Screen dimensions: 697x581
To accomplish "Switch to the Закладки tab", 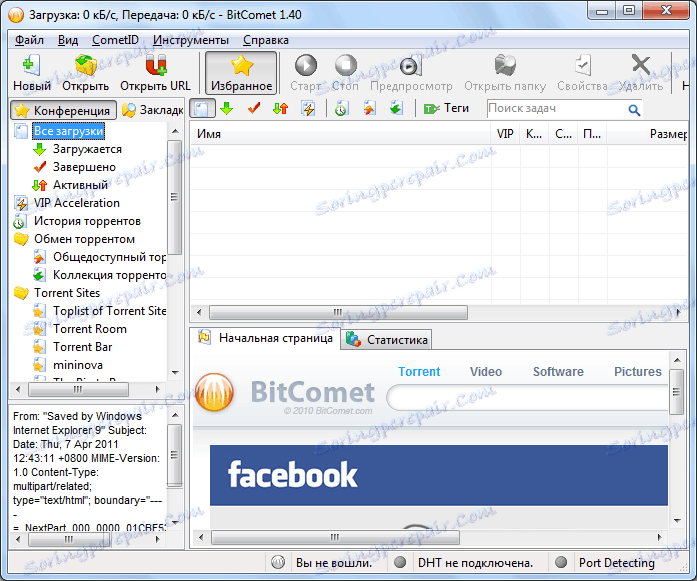I will (152, 110).
